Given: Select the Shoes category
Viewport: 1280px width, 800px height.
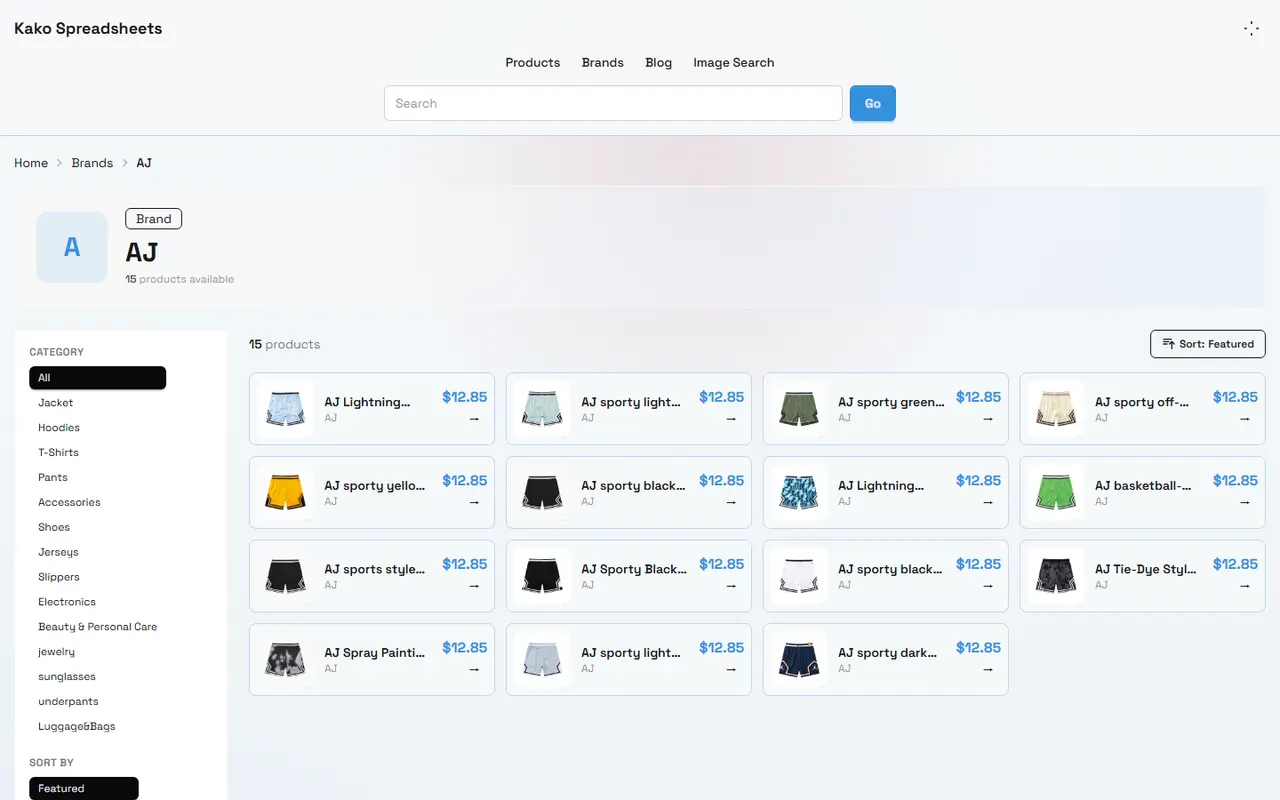Looking at the screenshot, I should pos(54,527).
